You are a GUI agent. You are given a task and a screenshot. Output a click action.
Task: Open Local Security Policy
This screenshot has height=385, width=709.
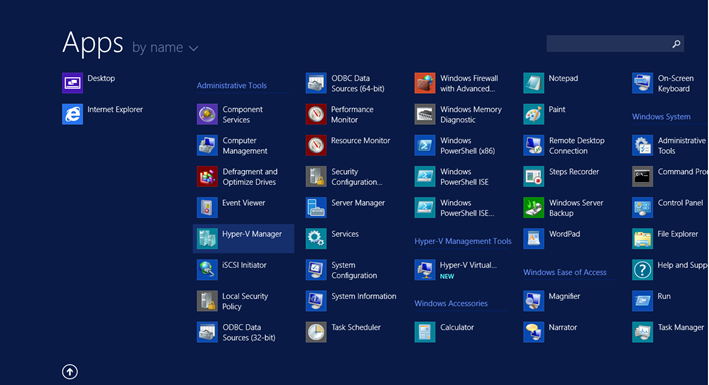(x=232, y=301)
